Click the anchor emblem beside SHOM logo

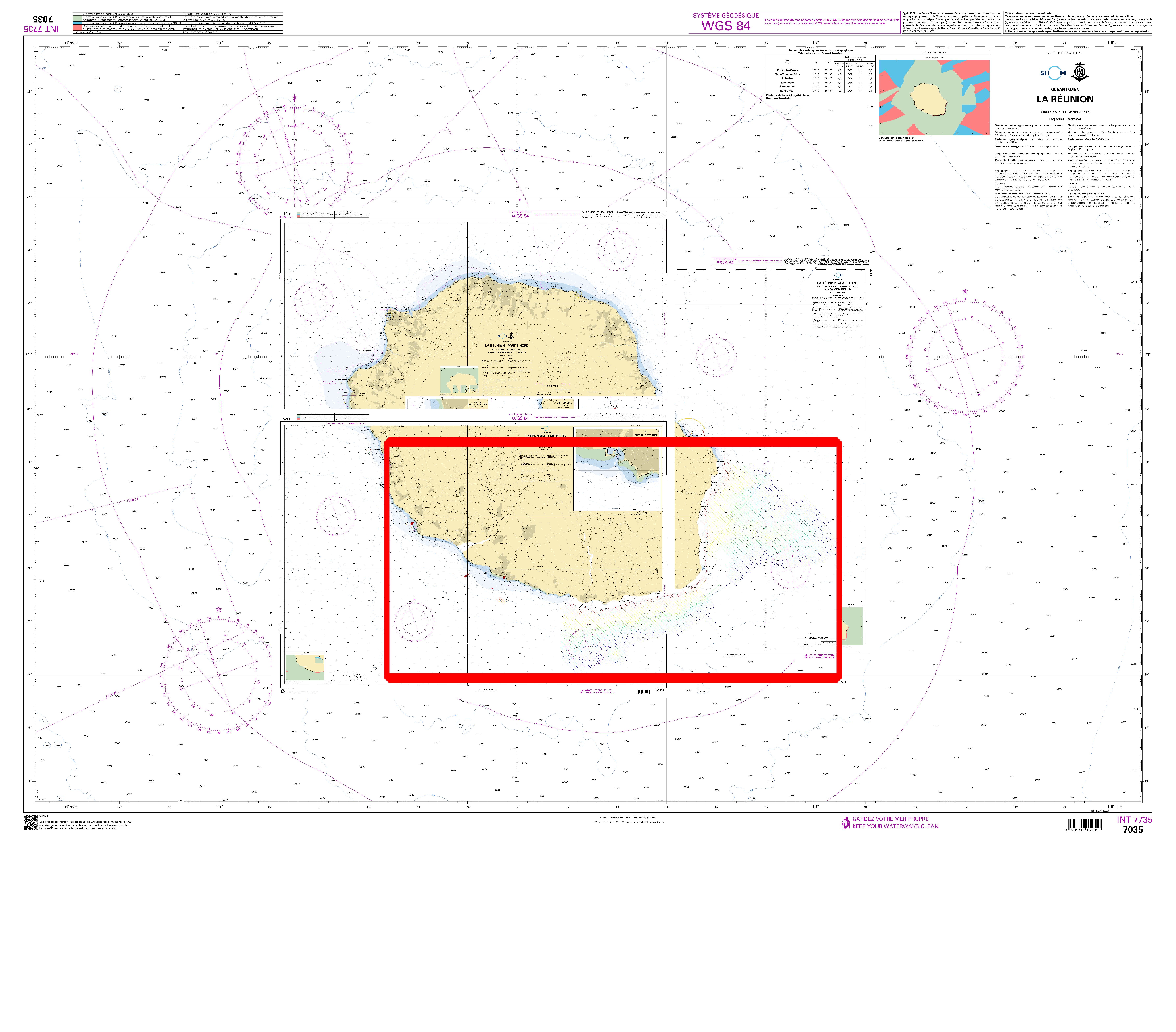point(1080,72)
